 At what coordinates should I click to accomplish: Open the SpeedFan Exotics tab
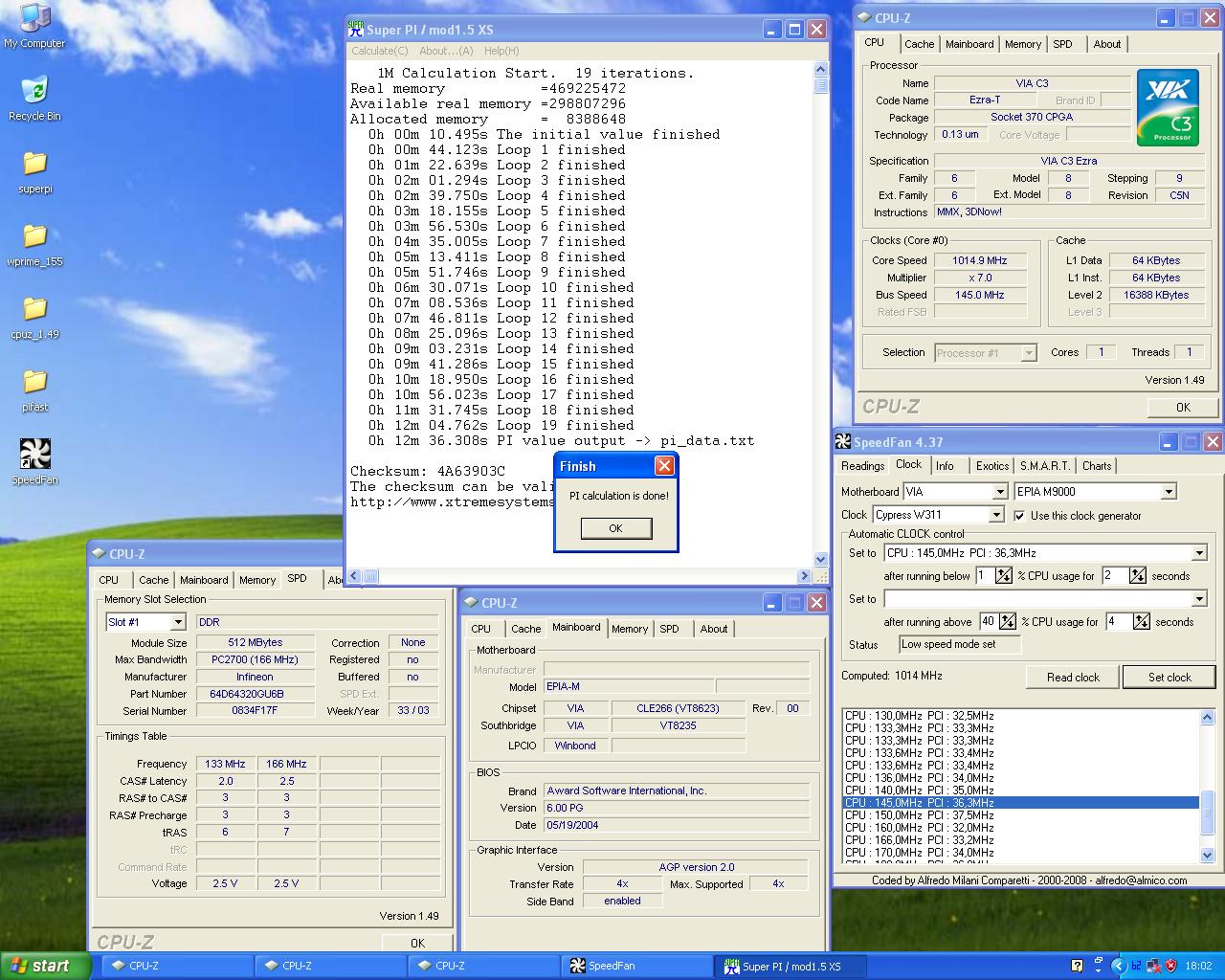tap(992, 466)
